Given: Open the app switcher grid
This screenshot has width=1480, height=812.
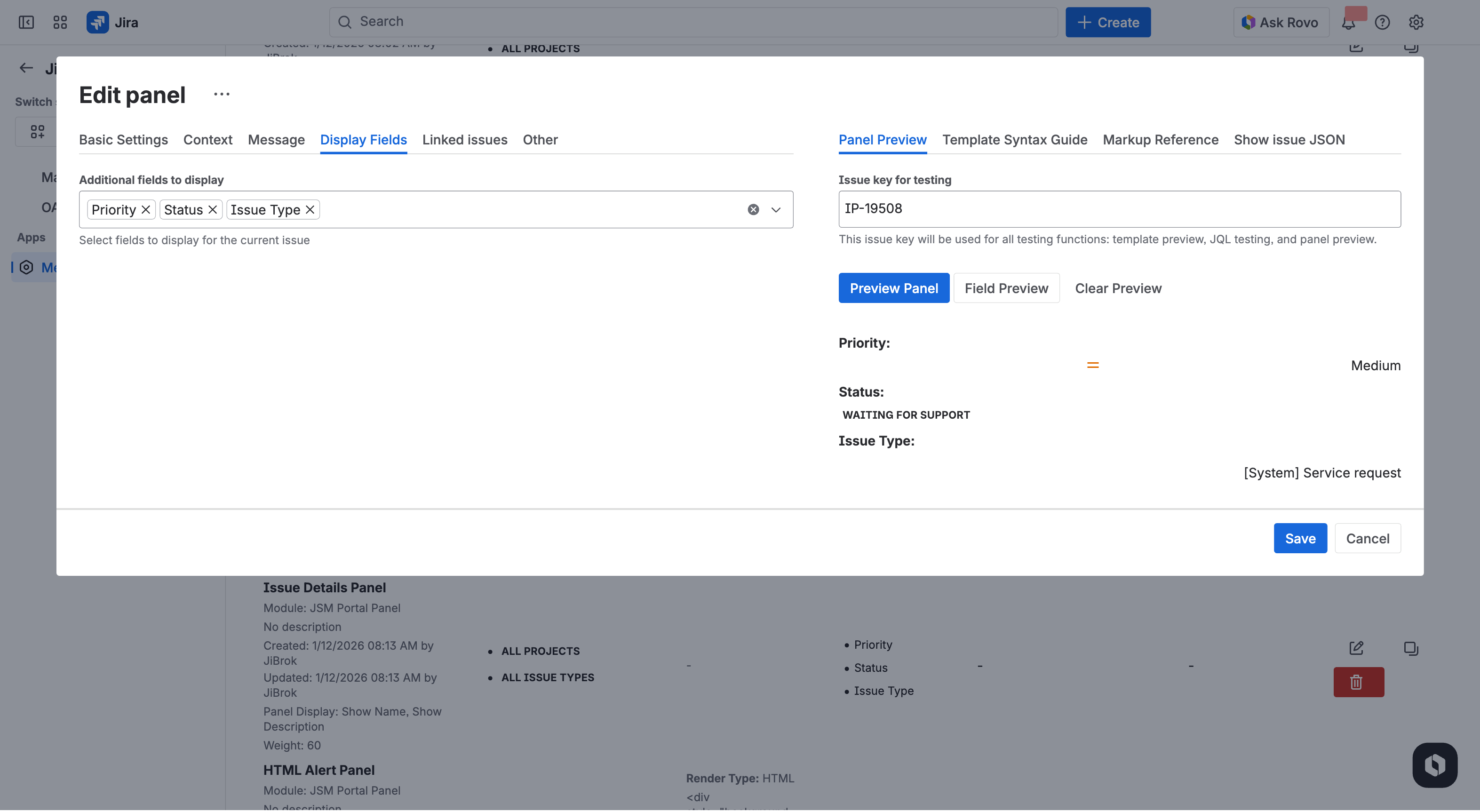Looking at the screenshot, I should tap(60, 22).
